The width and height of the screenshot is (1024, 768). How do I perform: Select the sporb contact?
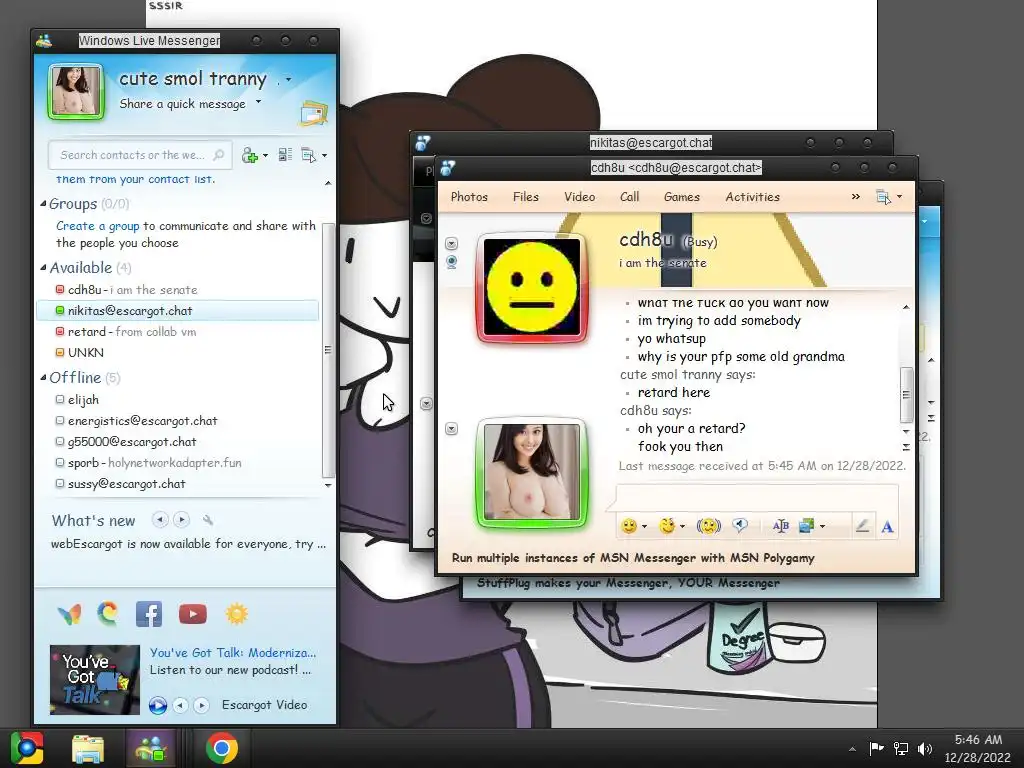[x=178, y=462]
